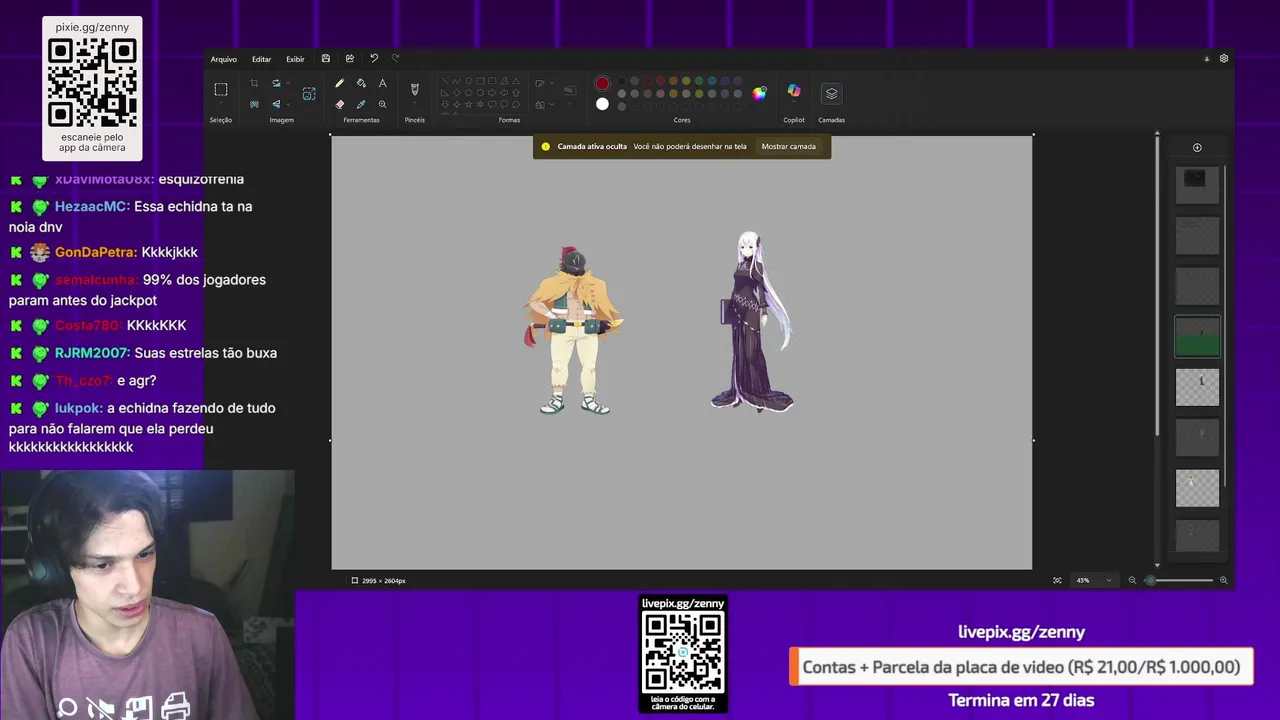Select the Magnifier tool
This screenshot has width=1280, height=720.
click(x=382, y=104)
